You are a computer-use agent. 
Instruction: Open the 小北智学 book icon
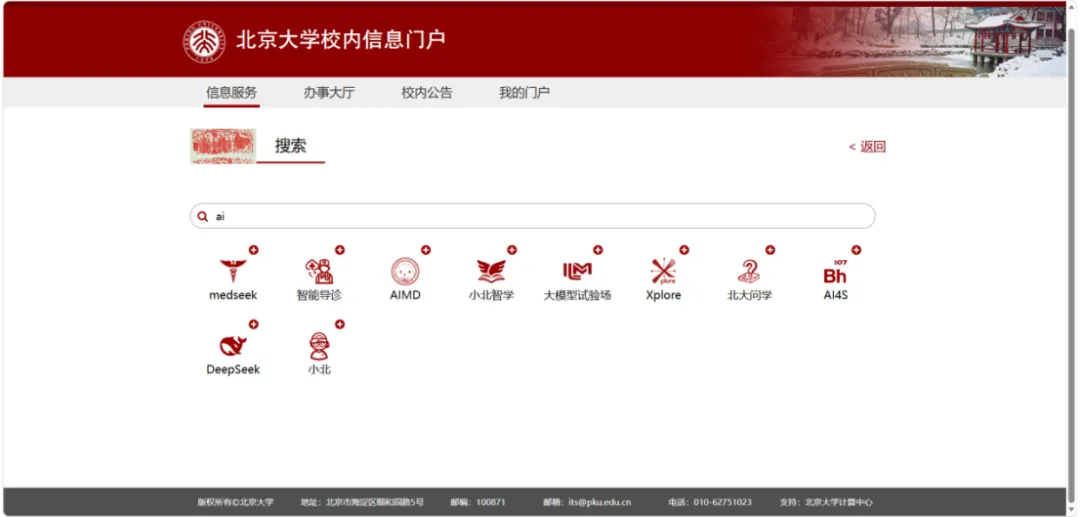pyautogui.click(x=491, y=271)
